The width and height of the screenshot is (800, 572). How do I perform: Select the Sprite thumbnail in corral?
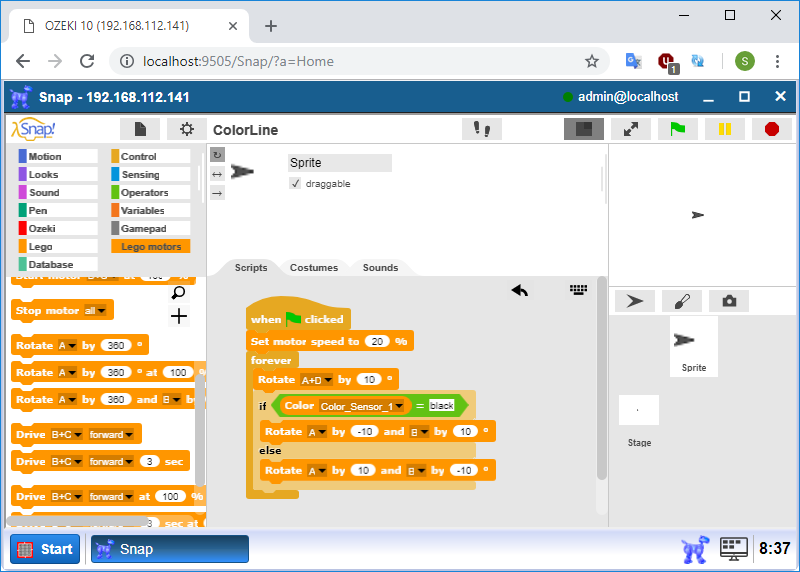pyautogui.click(x=693, y=346)
